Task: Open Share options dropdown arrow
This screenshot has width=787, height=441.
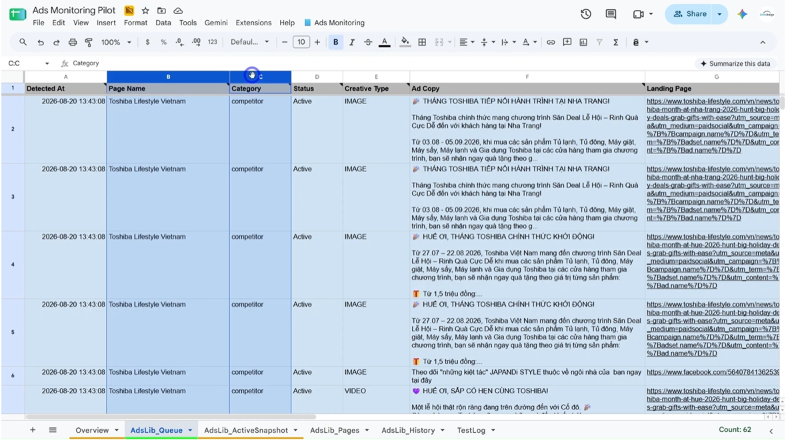Action: point(720,14)
